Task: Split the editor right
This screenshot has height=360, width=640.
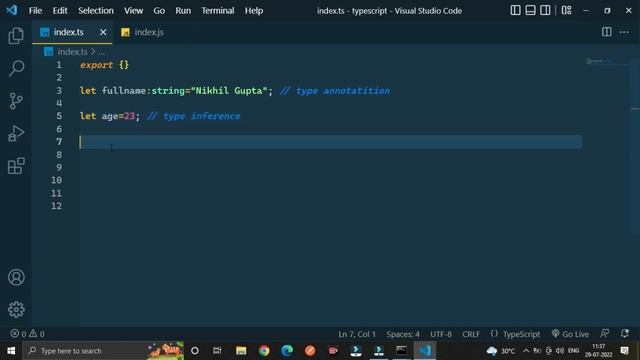Action: (x=607, y=32)
